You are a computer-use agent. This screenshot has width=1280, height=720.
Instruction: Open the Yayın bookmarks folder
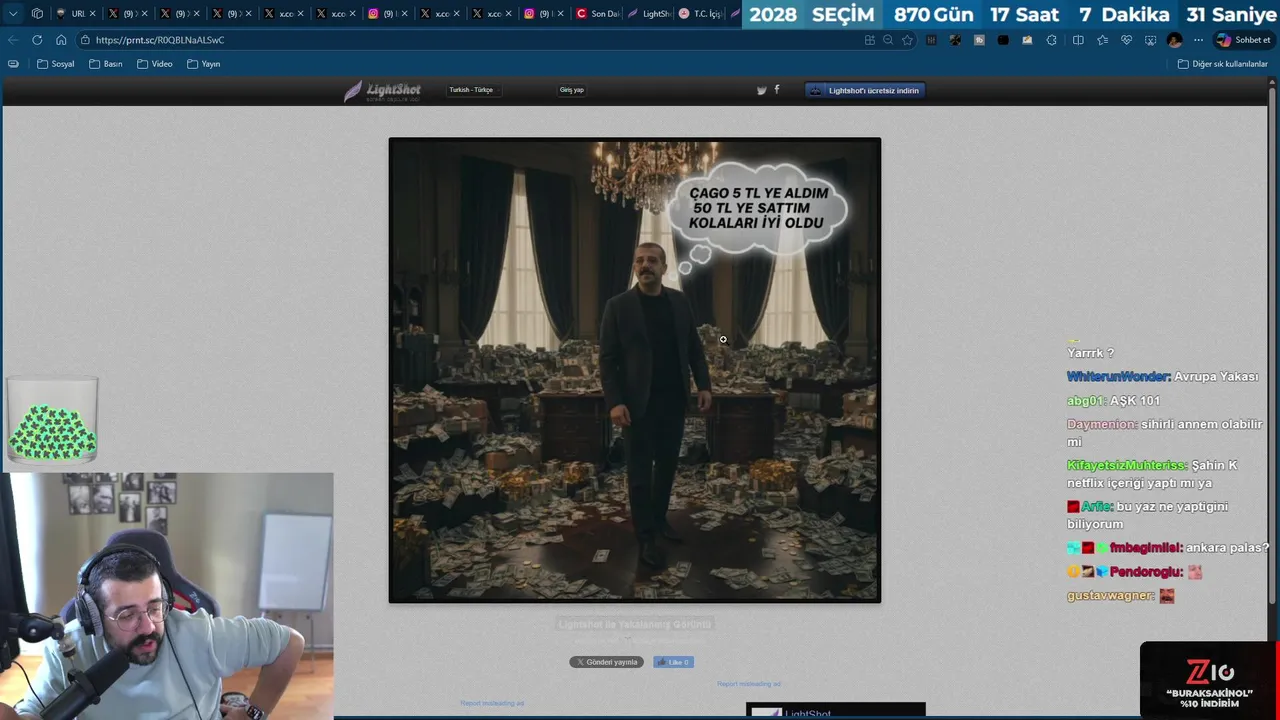[x=204, y=64]
